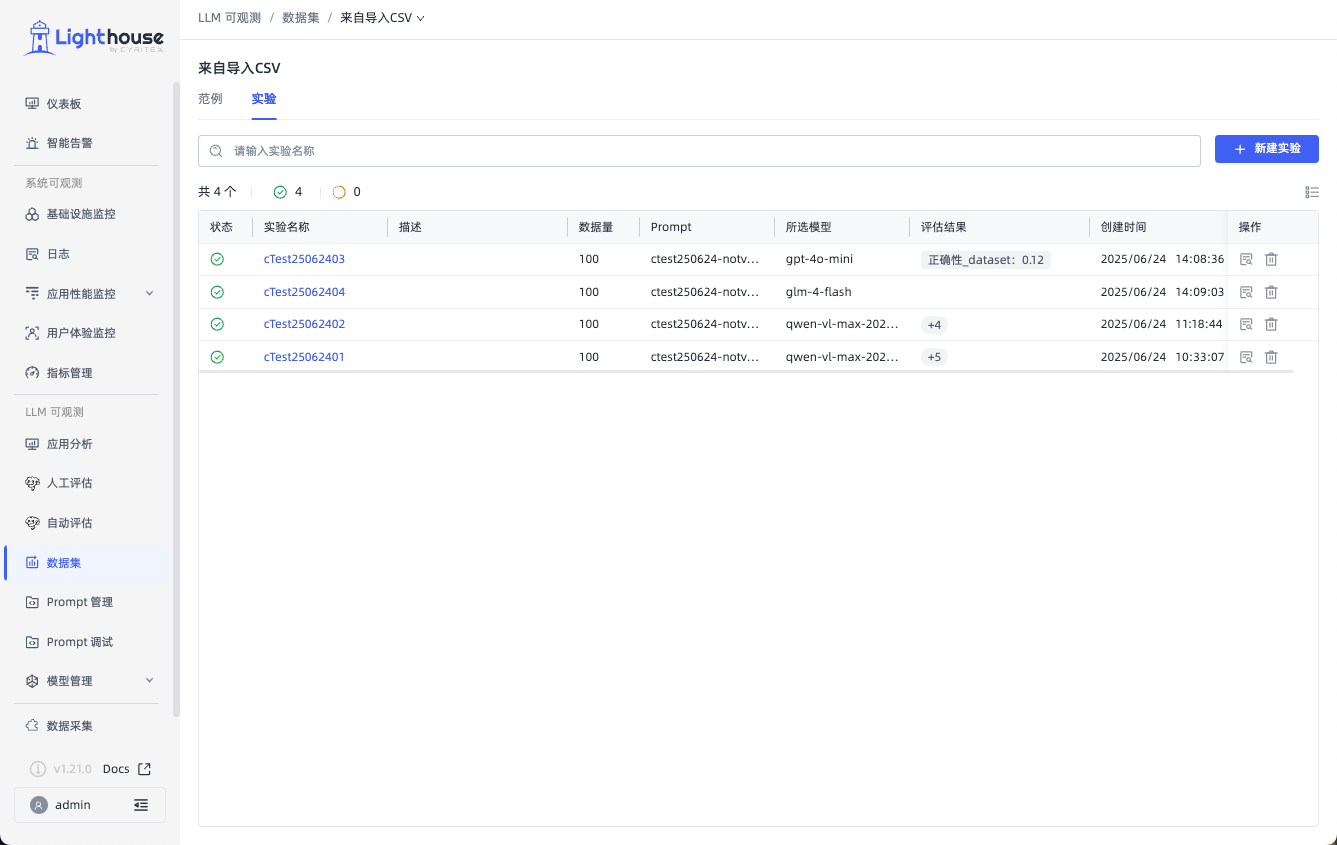Open experiment link cTest25062403
This screenshot has height=845, width=1337.
[x=304, y=259]
